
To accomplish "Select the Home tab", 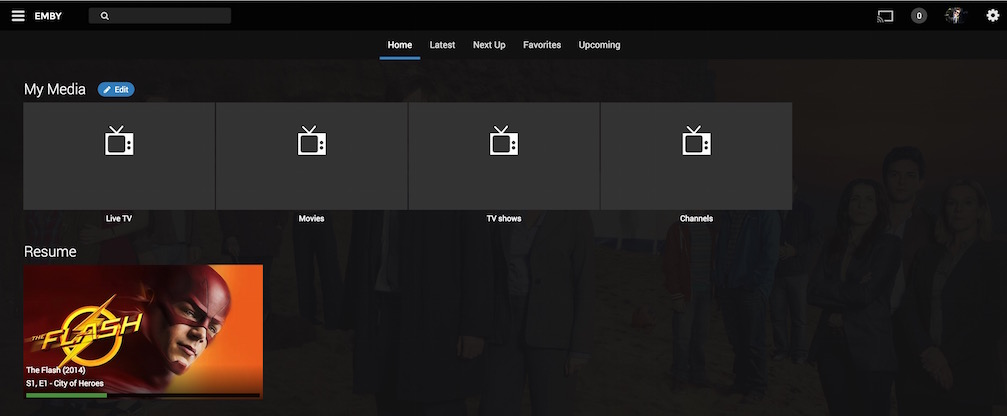I will [x=399, y=45].
